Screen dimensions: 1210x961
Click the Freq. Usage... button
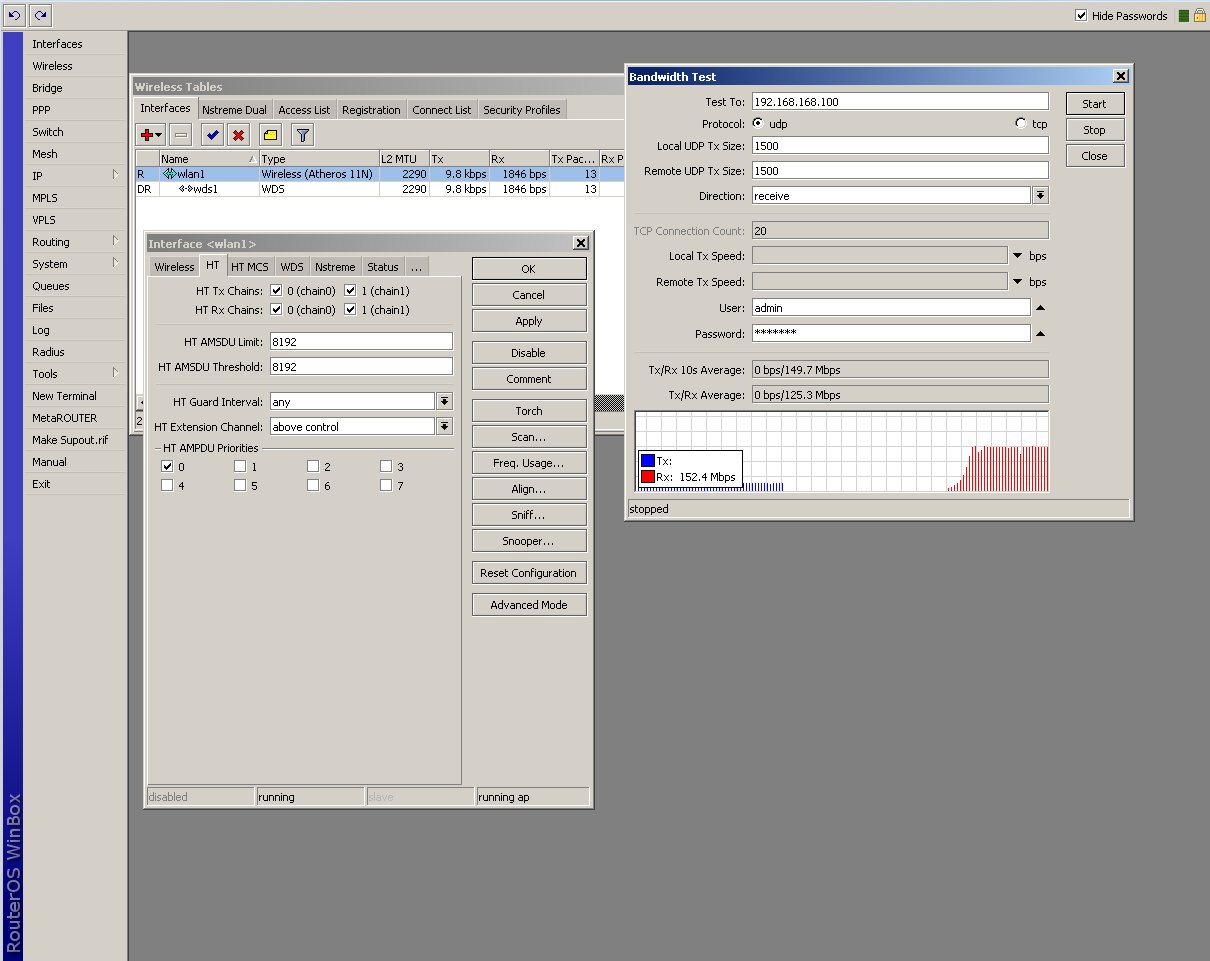tap(529, 463)
